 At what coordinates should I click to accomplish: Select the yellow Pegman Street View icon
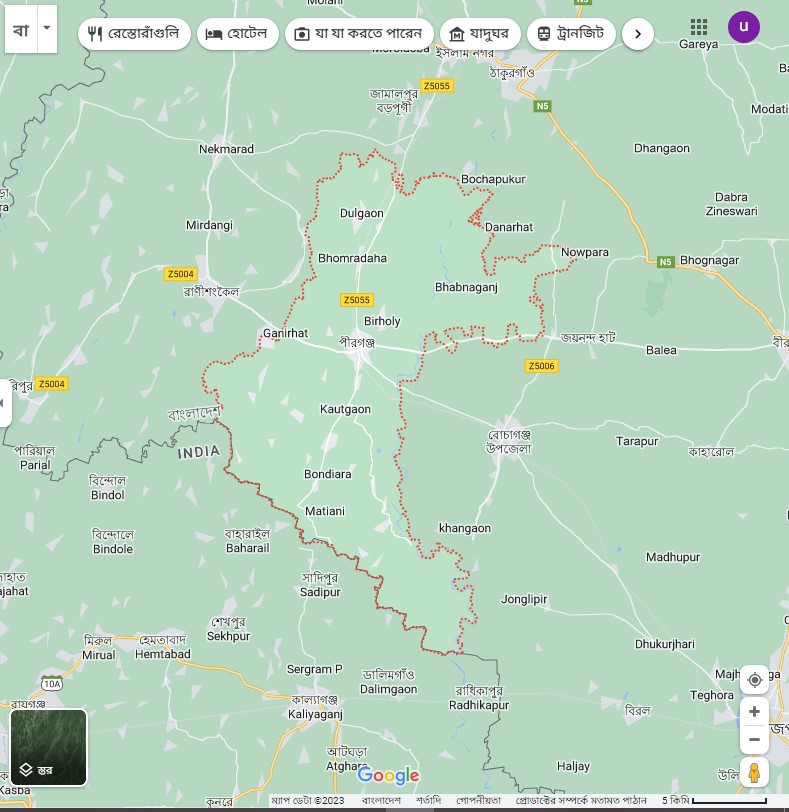[754, 773]
